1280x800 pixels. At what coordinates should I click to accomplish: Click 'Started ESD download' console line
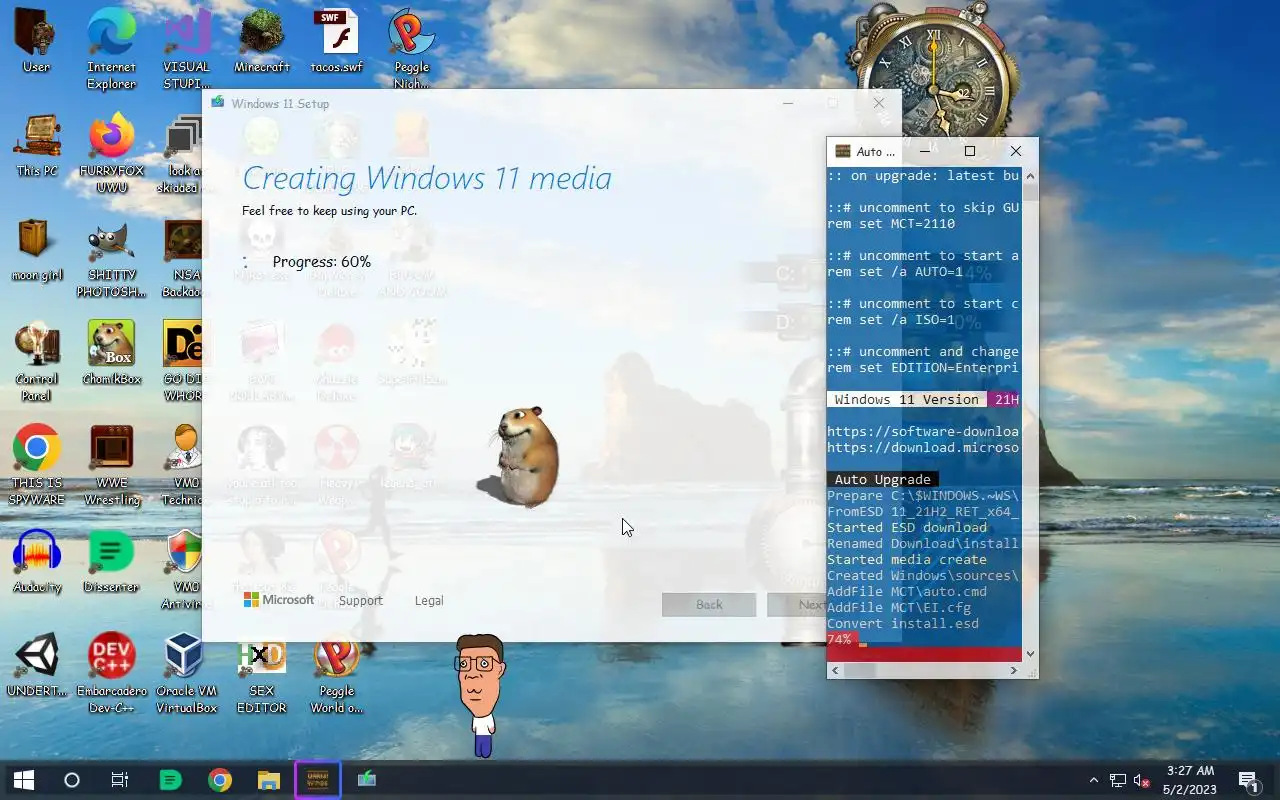[x=907, y=527]
